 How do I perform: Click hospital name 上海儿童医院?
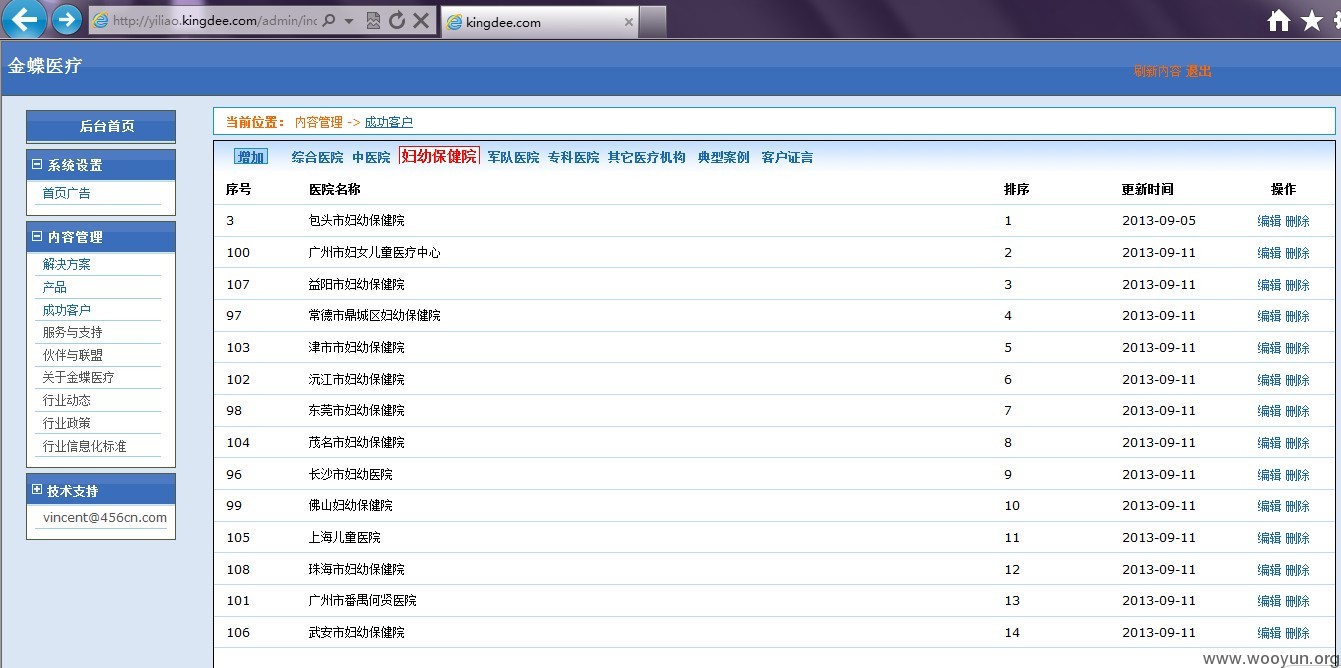(x=345, y=537)
